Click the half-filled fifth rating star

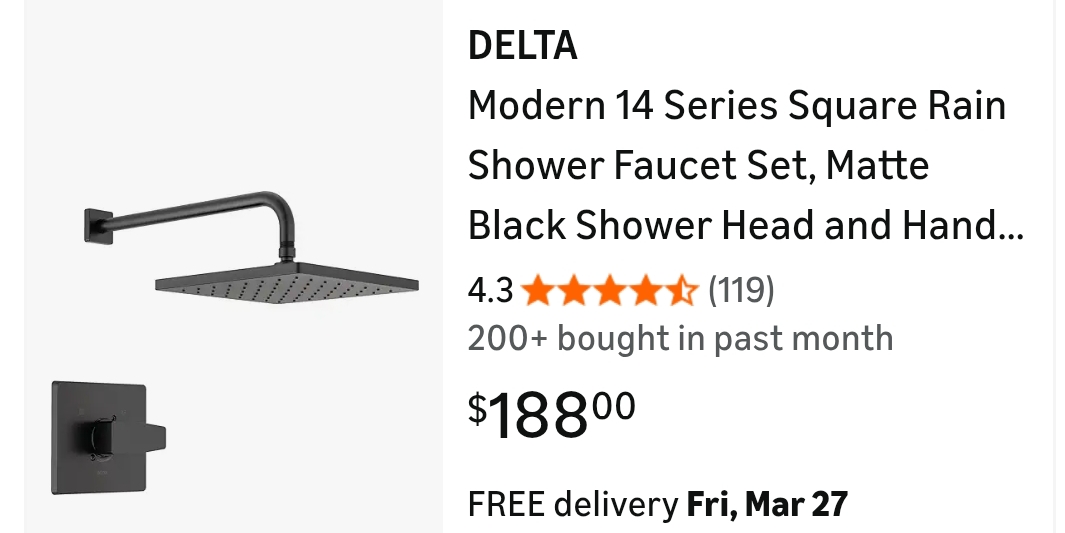click(x=682, y=291)
